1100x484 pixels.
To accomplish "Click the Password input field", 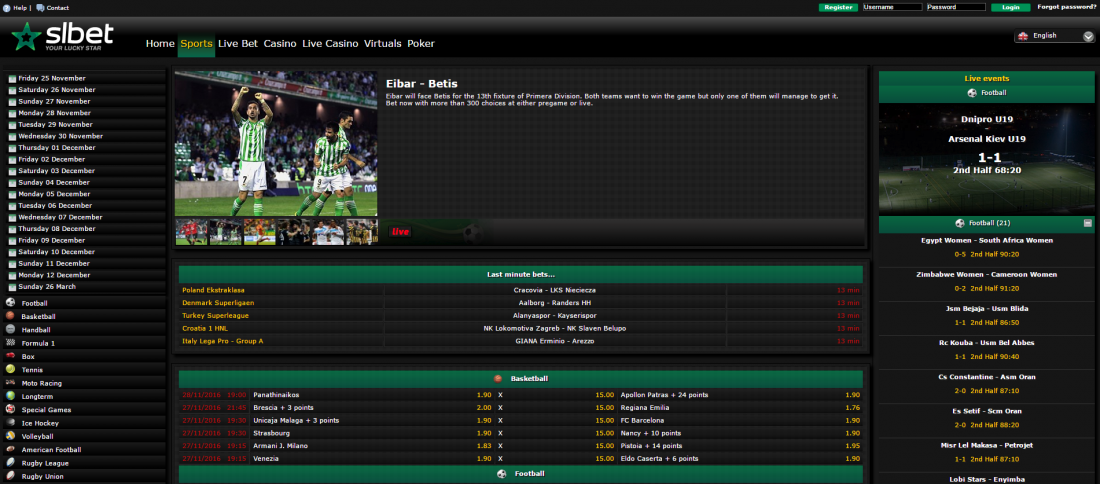I will [x=955, y=7].
